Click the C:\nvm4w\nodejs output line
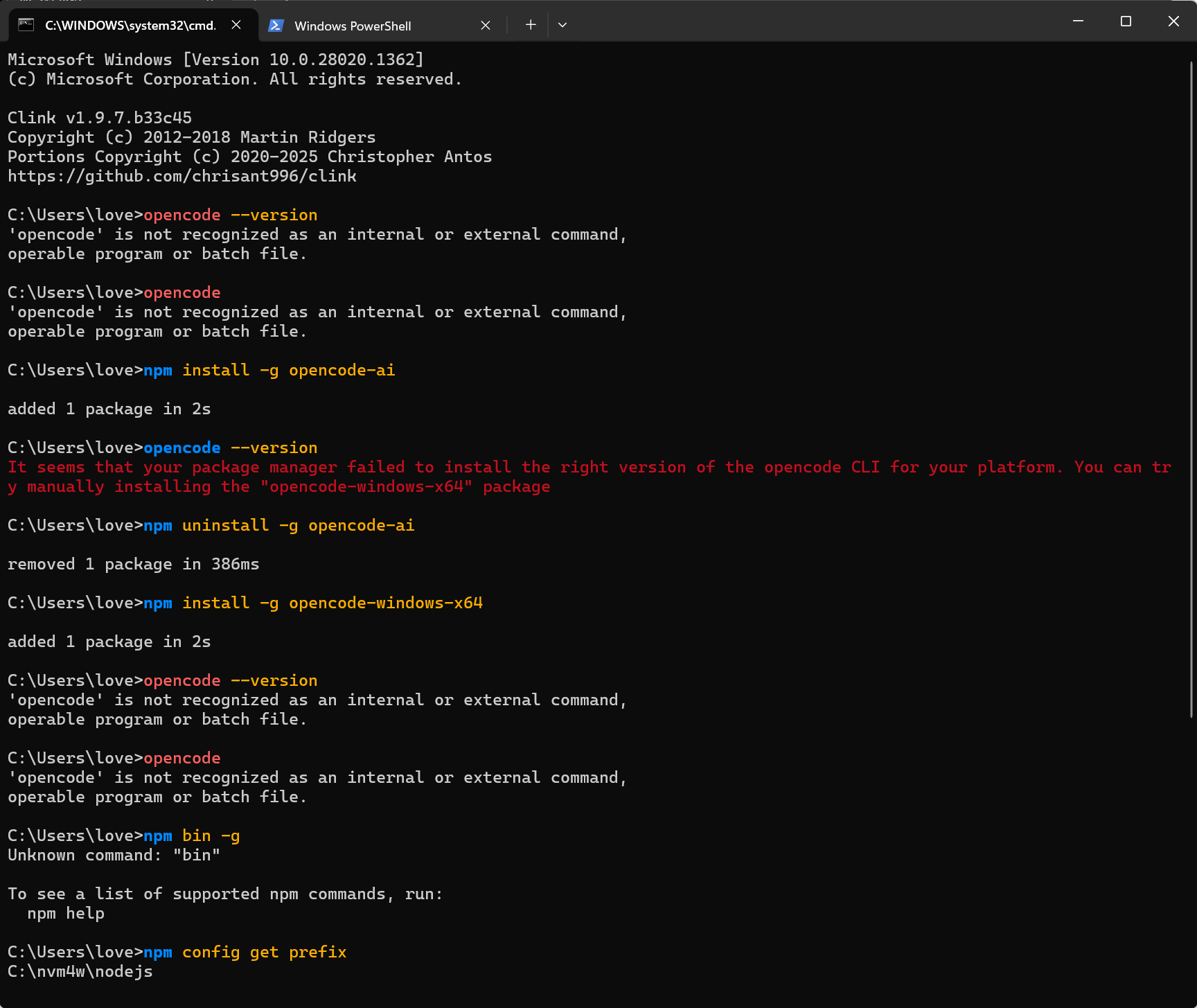This screenshot has width=1197, height=1008. coord(80,971)
